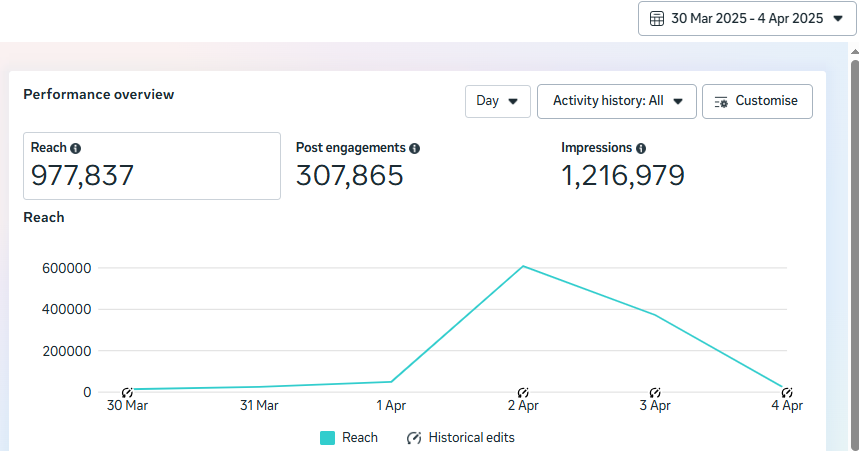Select the Reach metric card
The width and height of the screenshot is (859, 451).
(151, 166)
